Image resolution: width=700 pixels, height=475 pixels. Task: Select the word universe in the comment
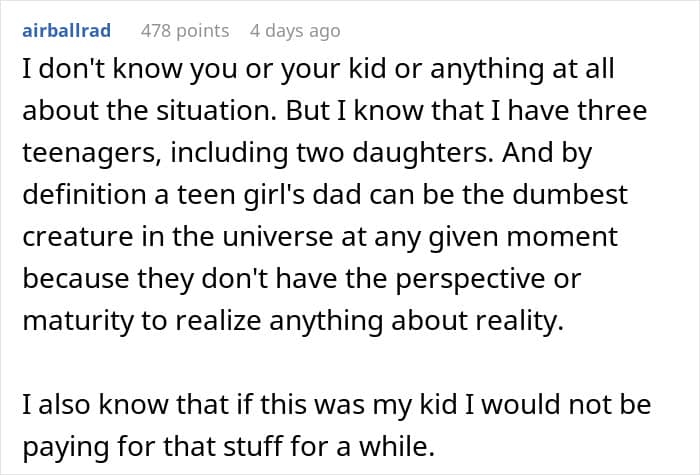[278, 237]
